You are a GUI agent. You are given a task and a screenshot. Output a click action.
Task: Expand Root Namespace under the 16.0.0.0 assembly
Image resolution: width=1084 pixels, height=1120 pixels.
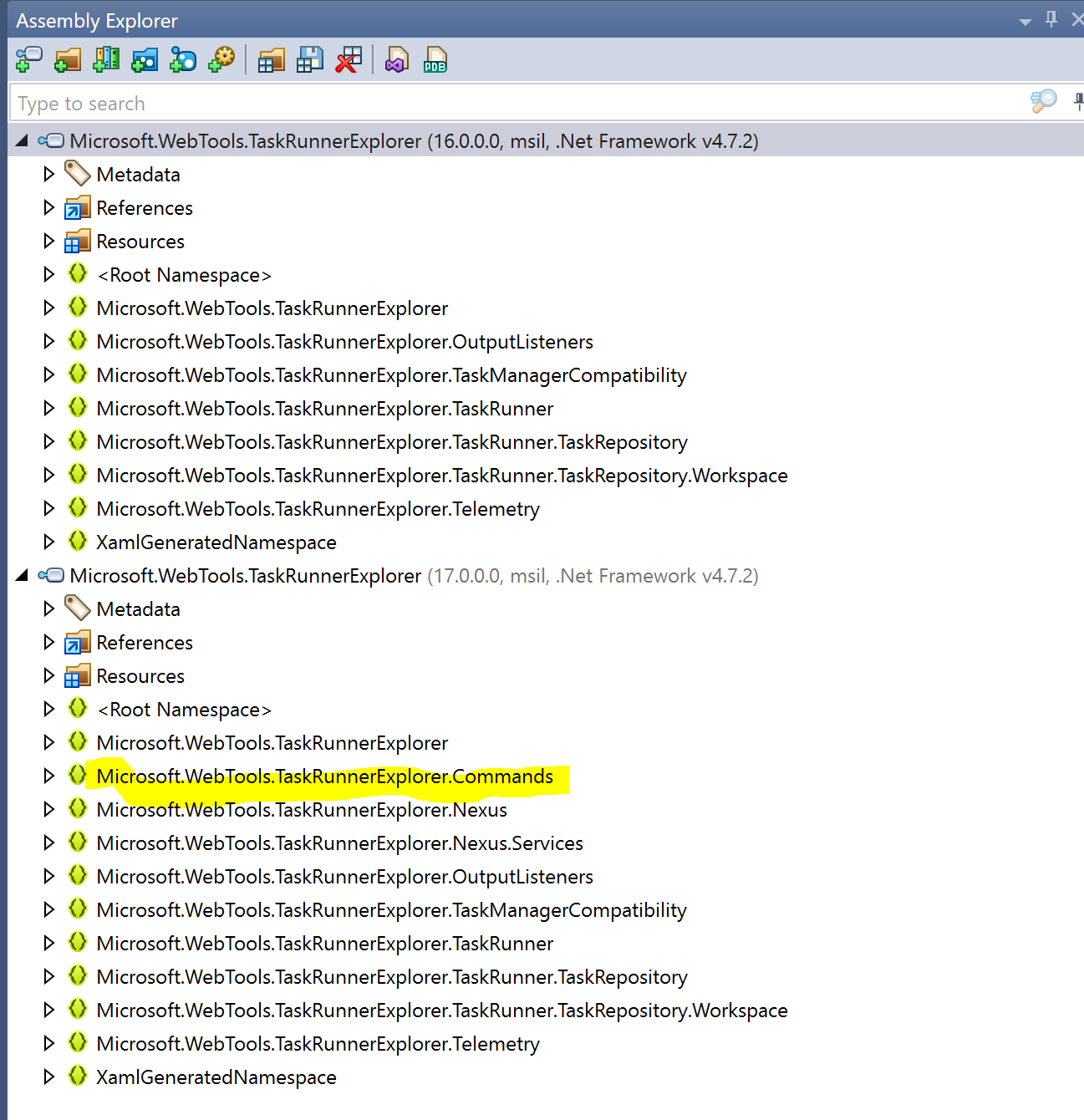coord(48,274)
